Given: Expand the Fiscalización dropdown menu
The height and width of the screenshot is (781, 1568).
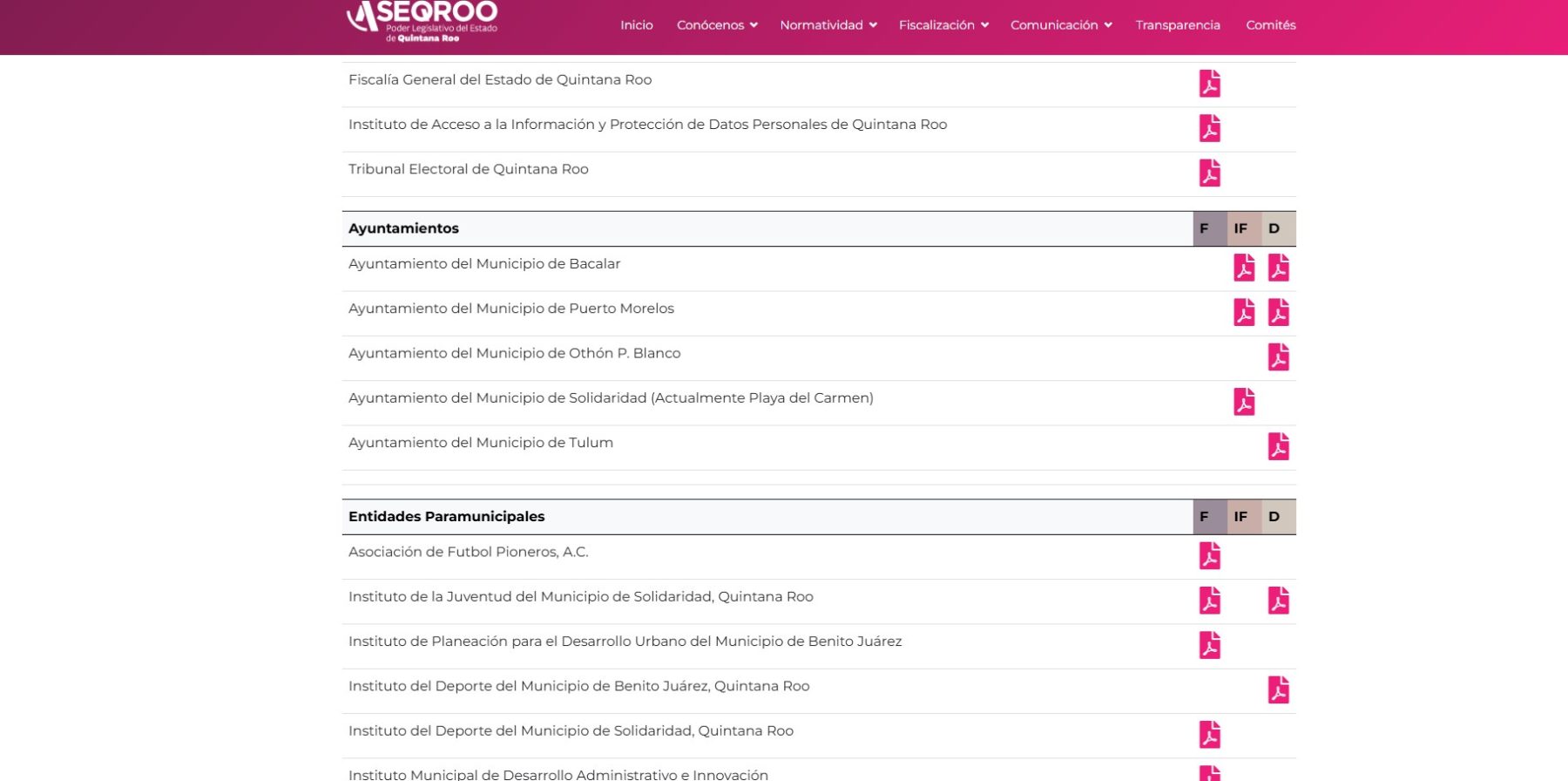Looking at the screenshot, I should [943, 25].
